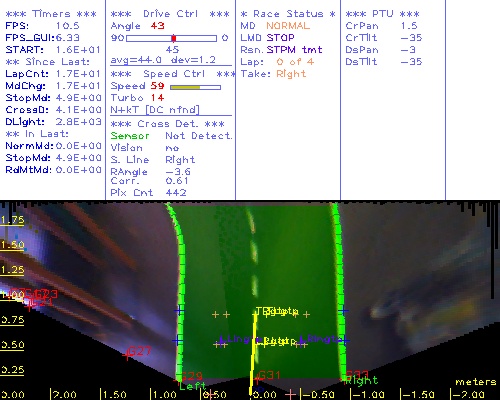
Task: Click the STOP last-mode value
Action: click(280, 38)
